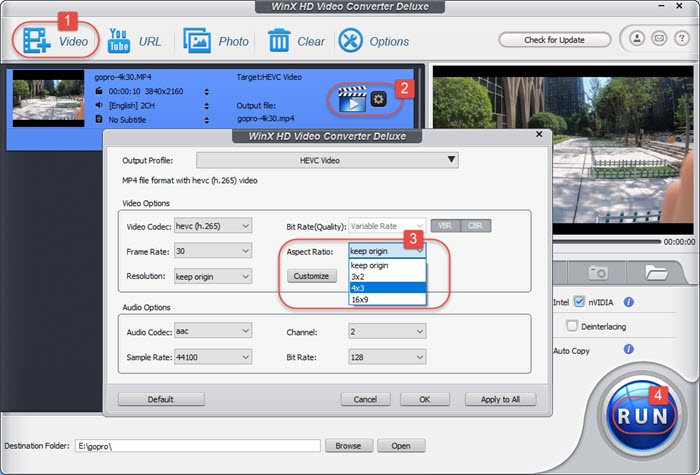
Task: Enable the Deinterlacing checkbox
Action: [x=572, y=325]
